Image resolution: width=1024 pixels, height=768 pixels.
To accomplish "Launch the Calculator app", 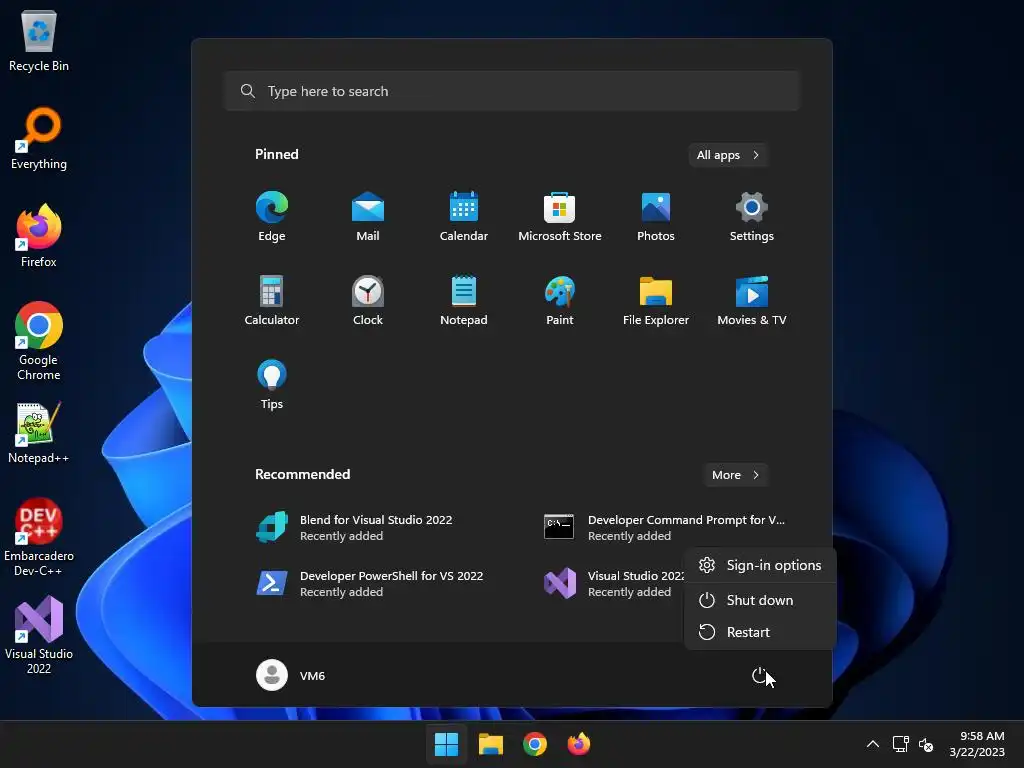I will [x=272, y=300].
